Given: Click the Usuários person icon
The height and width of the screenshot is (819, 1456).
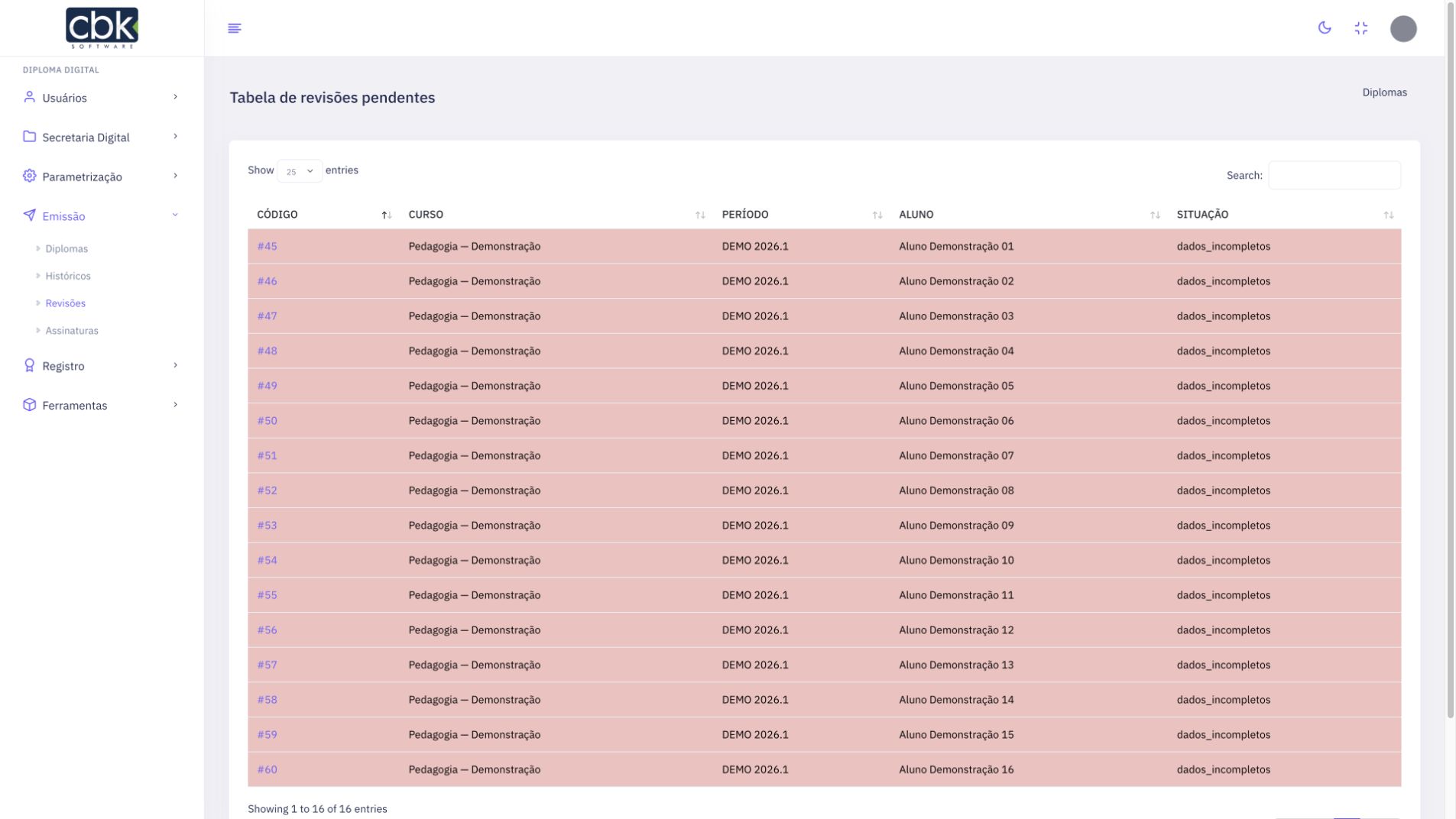Looking at the screenshot, I should pos(29,97).
